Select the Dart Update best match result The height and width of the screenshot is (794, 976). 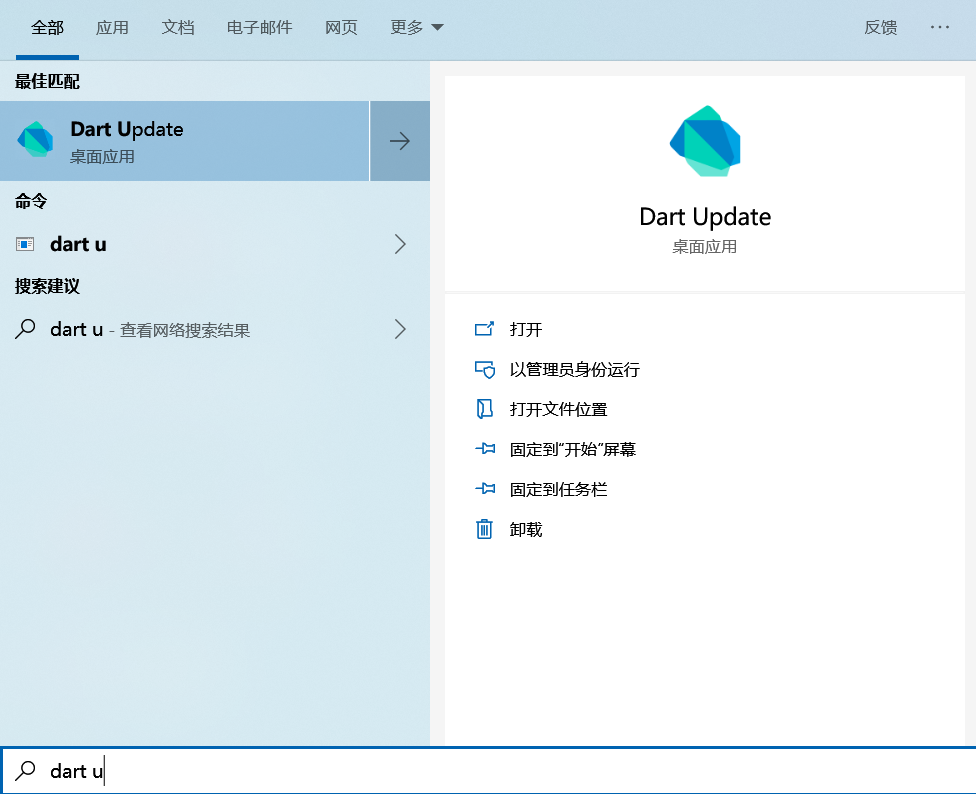(184, 141)
